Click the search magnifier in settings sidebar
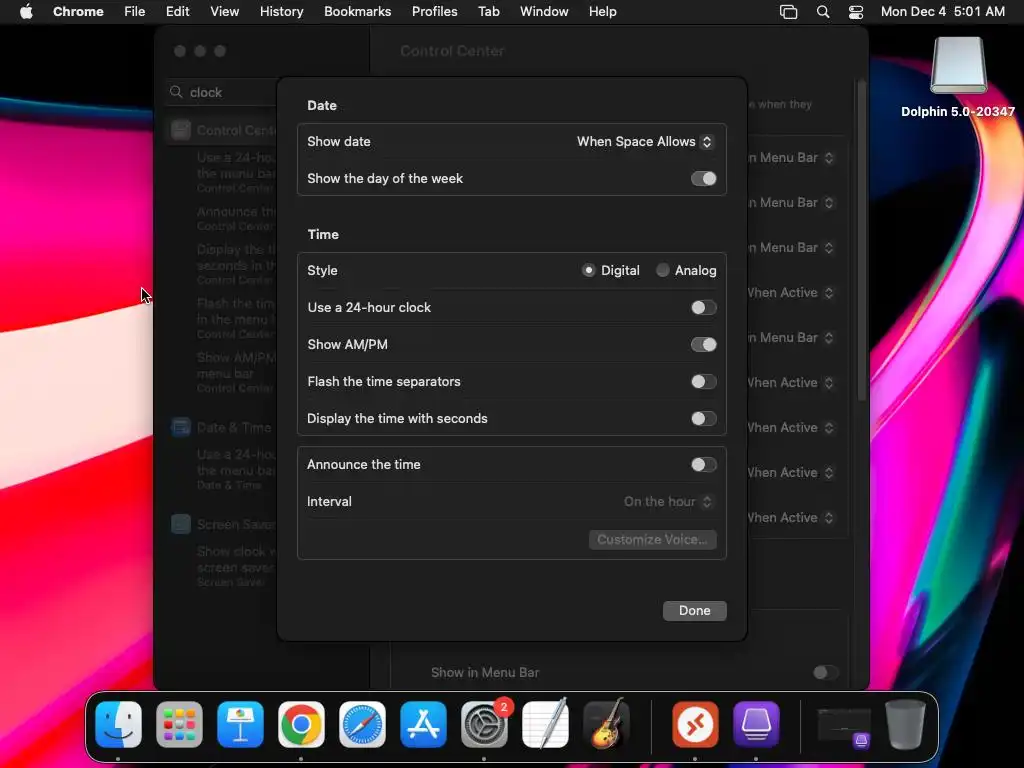The image size is (1024, 768). pos(176,92)
